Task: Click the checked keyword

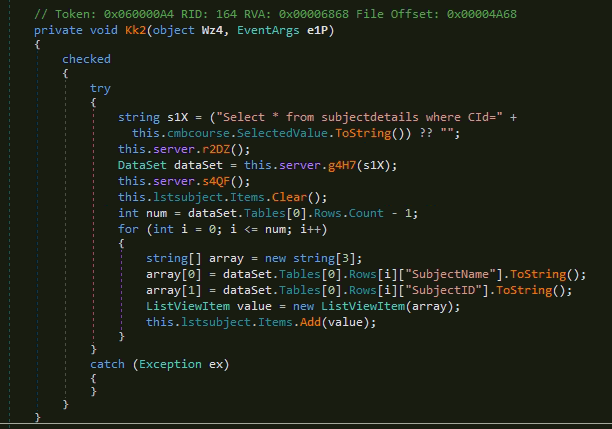Action: click(x=86, y=59)
